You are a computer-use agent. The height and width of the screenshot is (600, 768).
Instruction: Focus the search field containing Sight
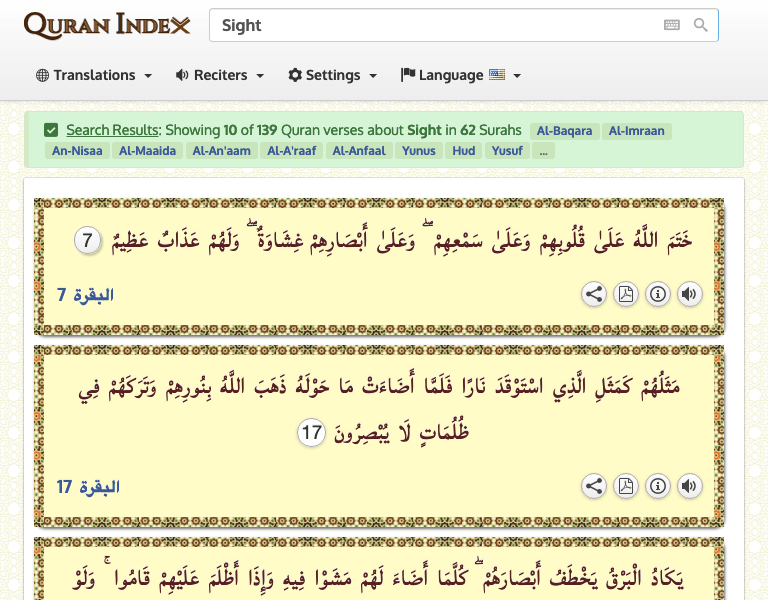430,26
